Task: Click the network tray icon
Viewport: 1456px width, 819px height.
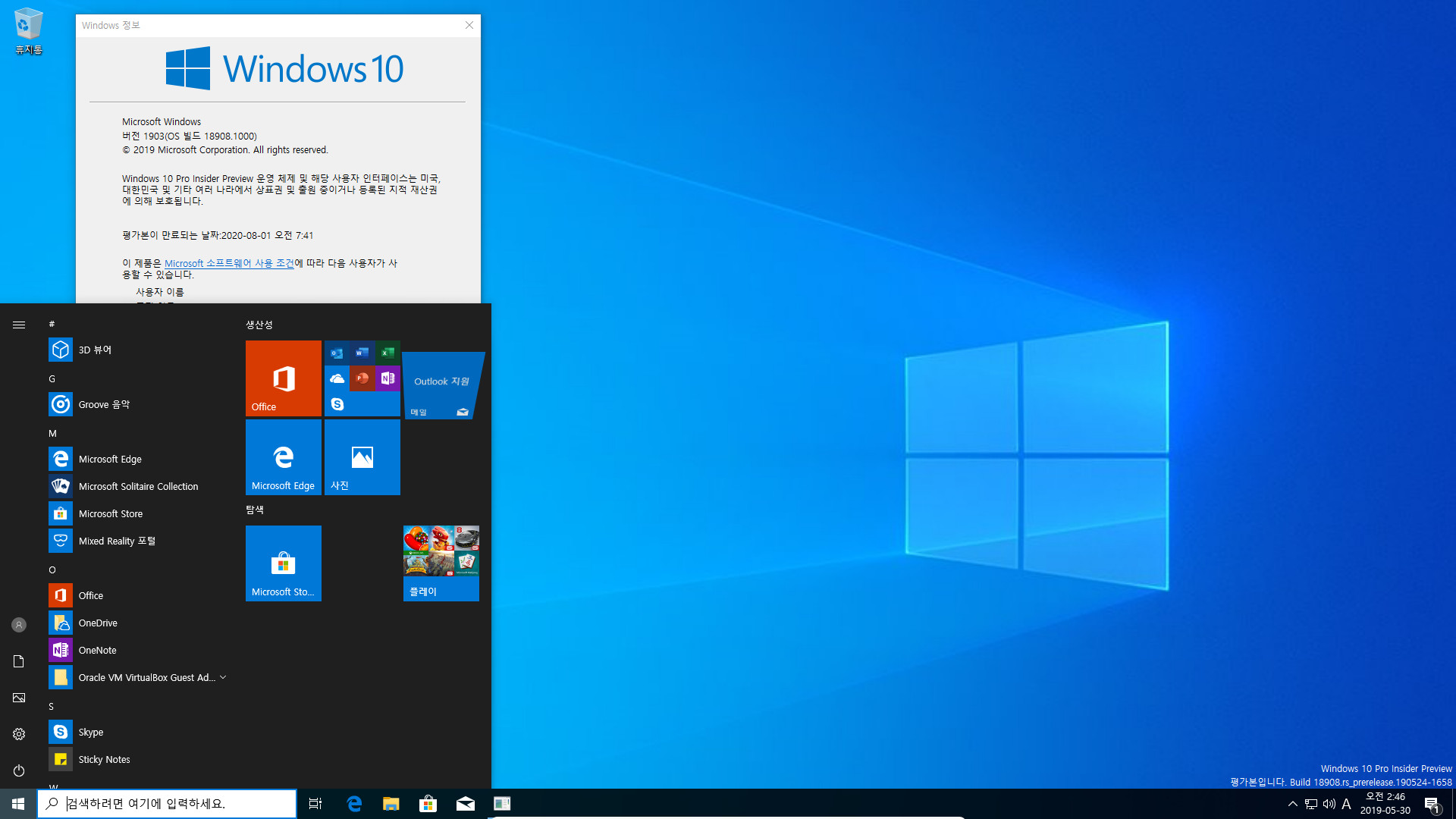Action: (x=1311, y=804)
